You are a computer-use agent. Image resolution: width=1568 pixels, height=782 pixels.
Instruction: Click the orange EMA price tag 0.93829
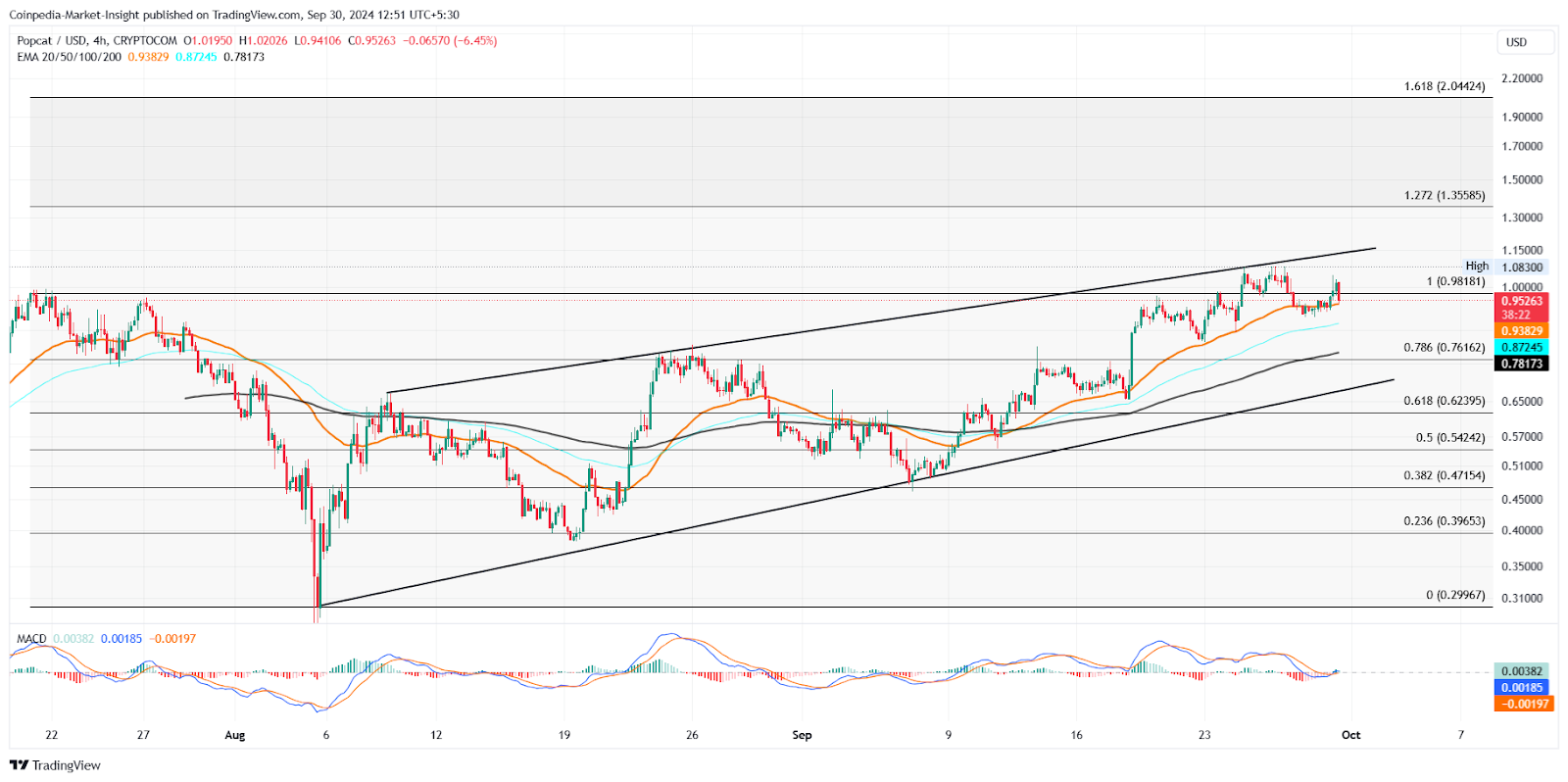pyautogui.click(x=1521, y=331)
